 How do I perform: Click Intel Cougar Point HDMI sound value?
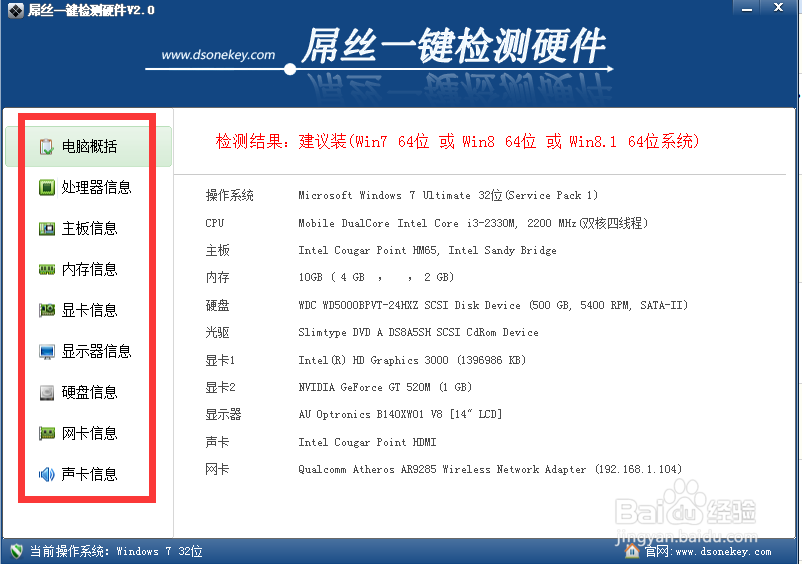pos(367,442)
